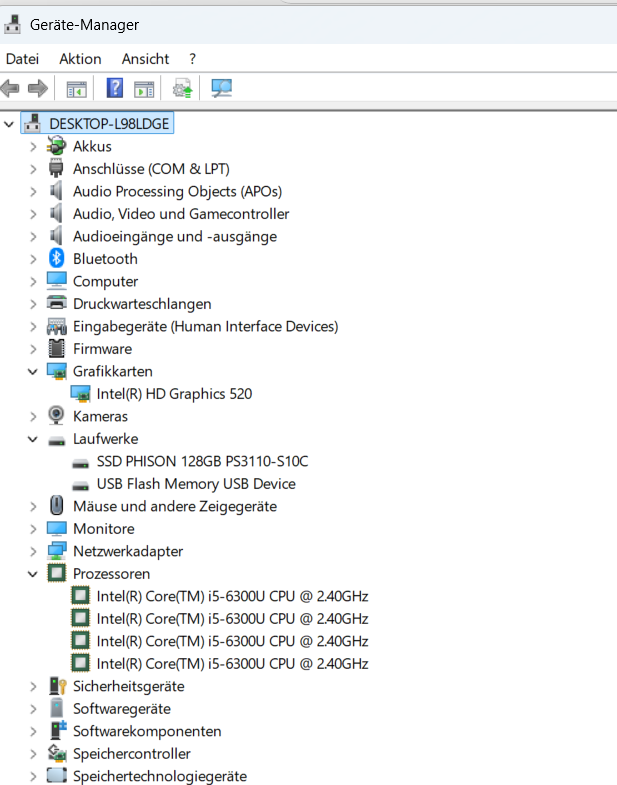Click the Forward arrow toolbar icon
This screenshot has width=617, height=785.
pos(38,89)
